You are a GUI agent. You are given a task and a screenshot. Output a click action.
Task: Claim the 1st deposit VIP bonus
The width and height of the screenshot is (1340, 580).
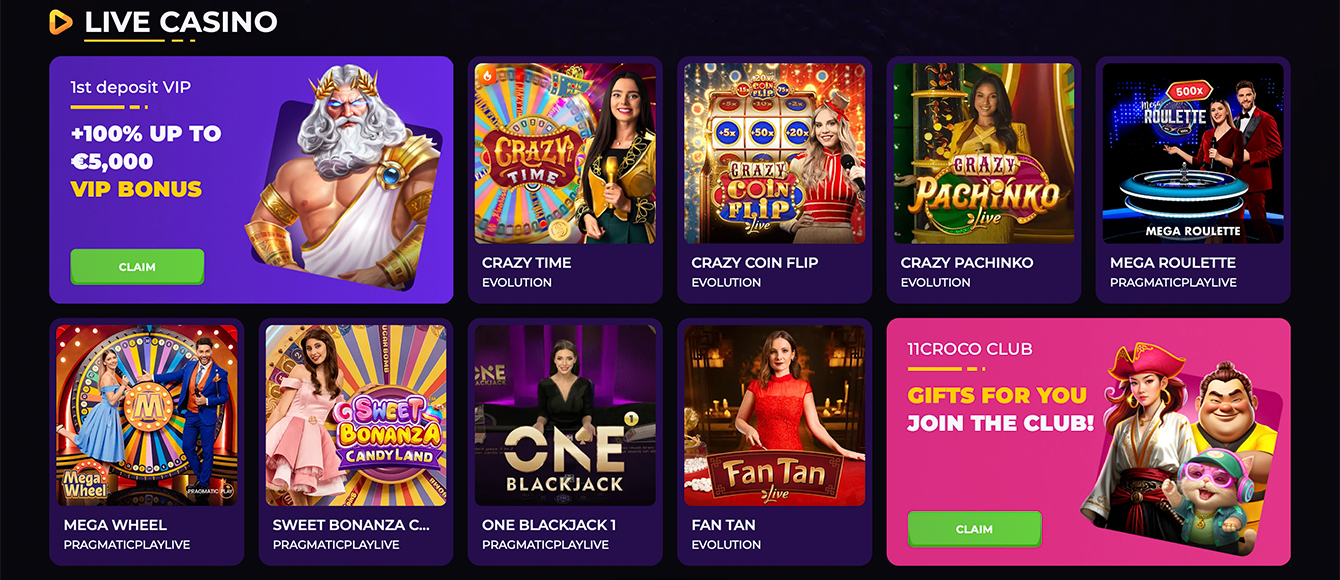[x=137, y=267]
